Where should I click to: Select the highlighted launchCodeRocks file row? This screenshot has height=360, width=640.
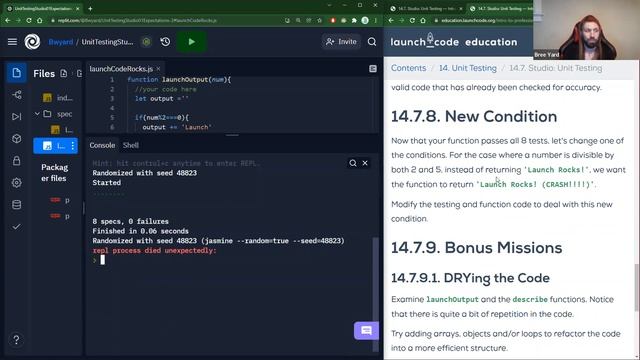[x=56, y=146]
